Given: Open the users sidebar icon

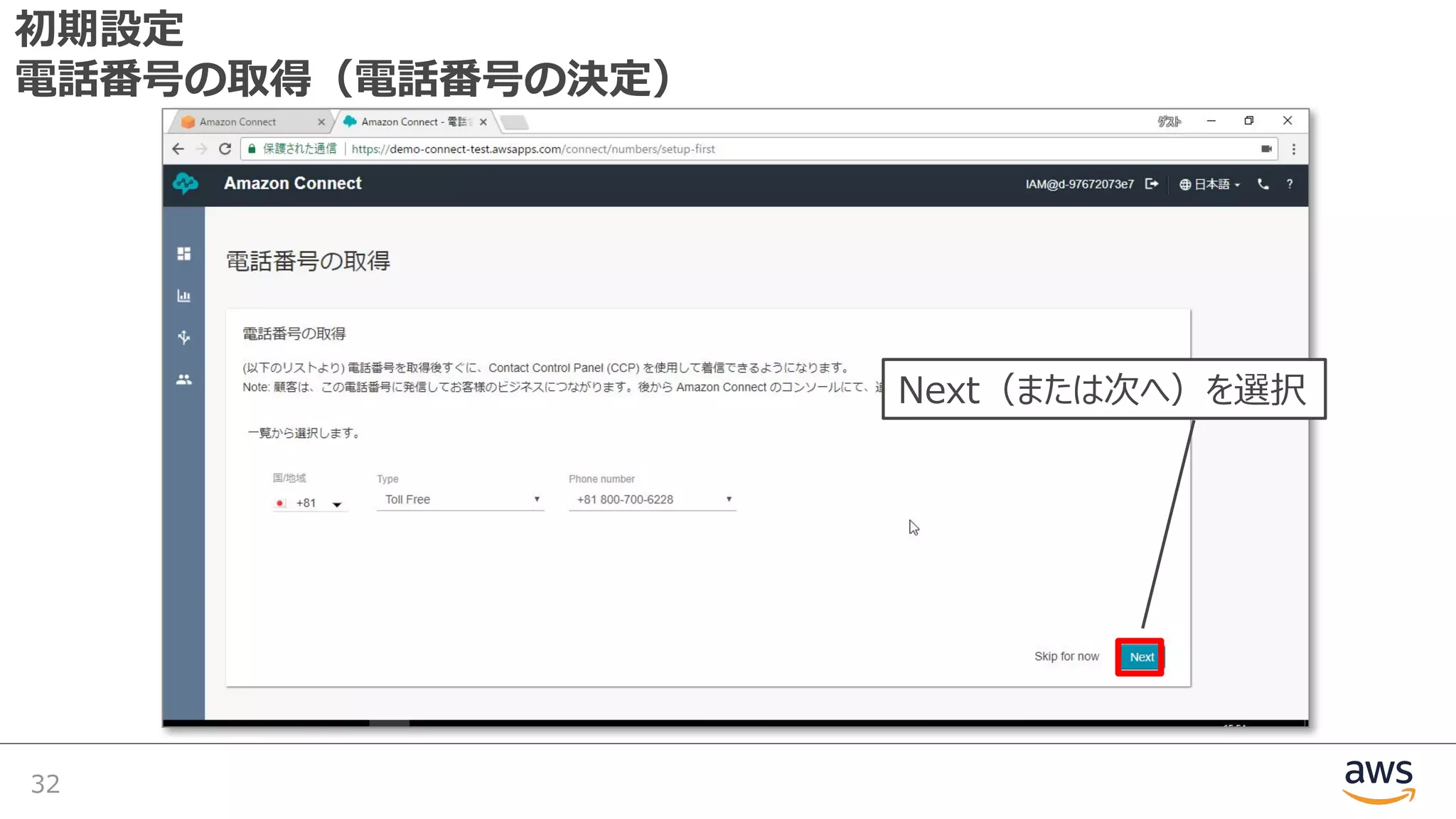Looking at the screenshot, I should point(184,380).
